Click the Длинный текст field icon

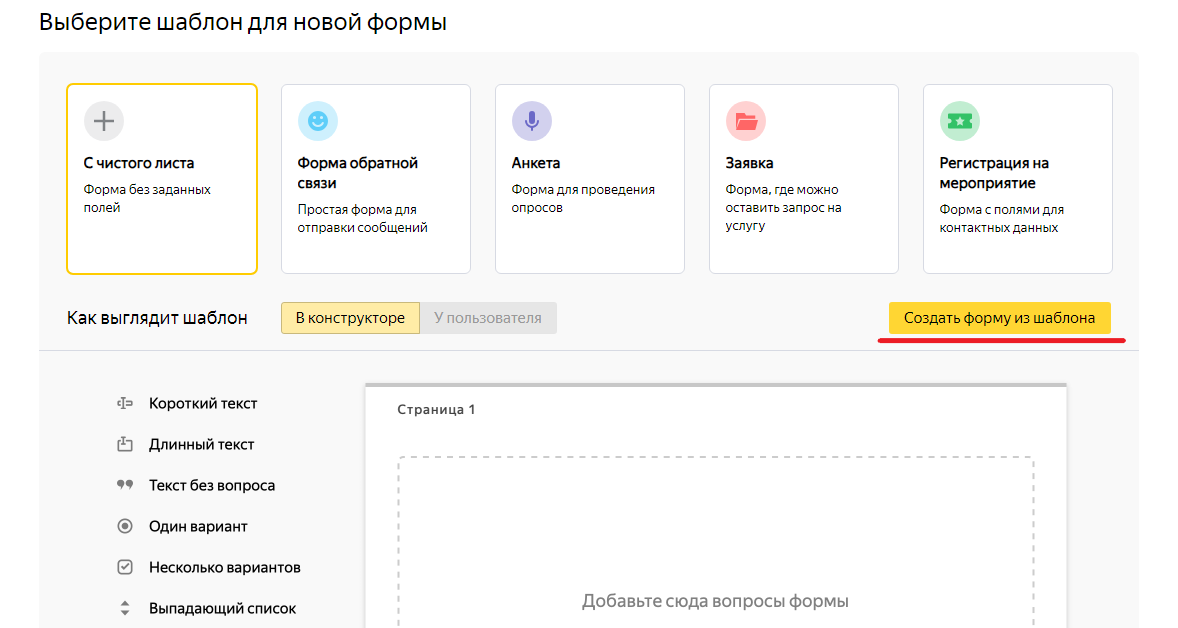125,445
